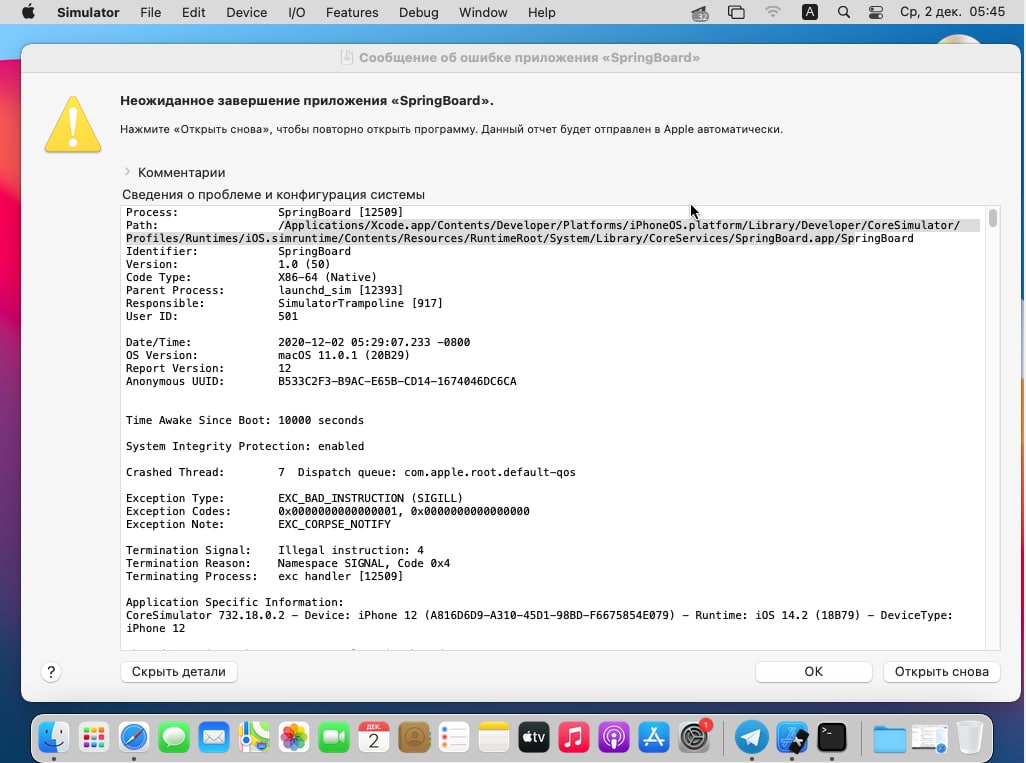Open the Edit menu
The height and width of the screenshot is (763, 1026).
coord(194,12)
